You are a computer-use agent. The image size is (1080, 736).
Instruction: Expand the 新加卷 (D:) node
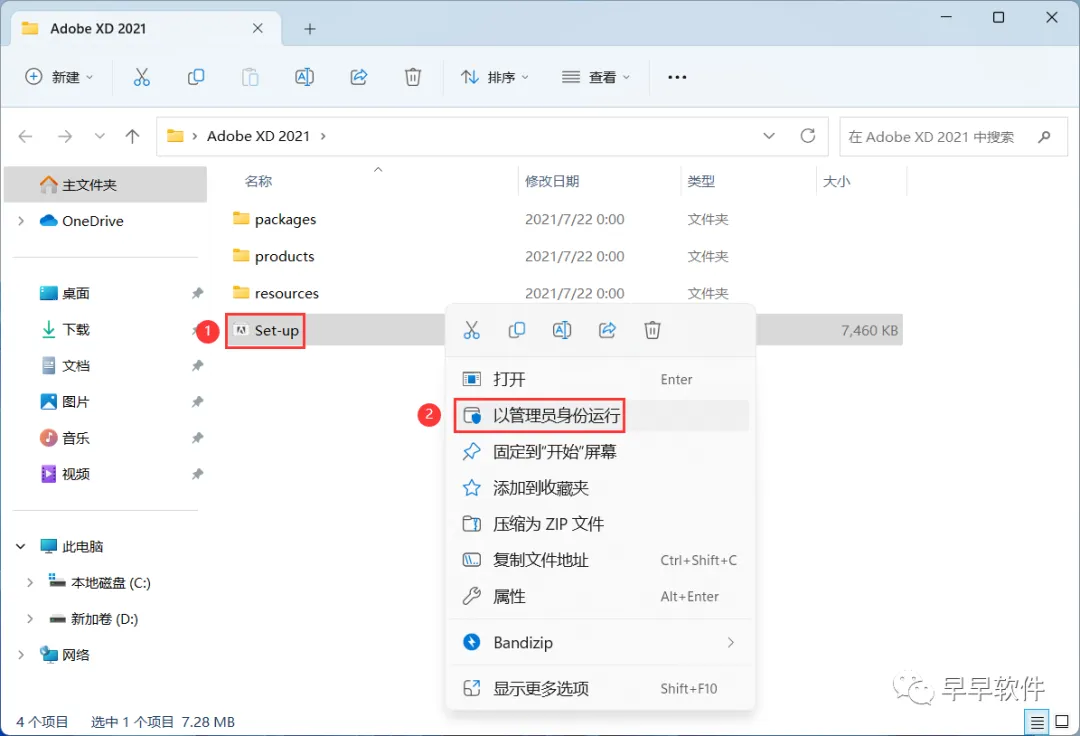coord(30,619)
